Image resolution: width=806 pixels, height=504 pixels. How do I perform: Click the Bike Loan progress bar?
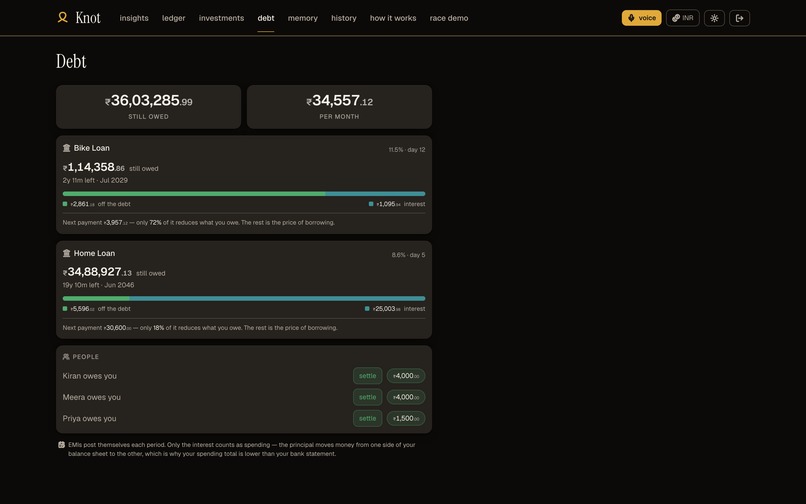pyautogui.click(x=244, y=194)
